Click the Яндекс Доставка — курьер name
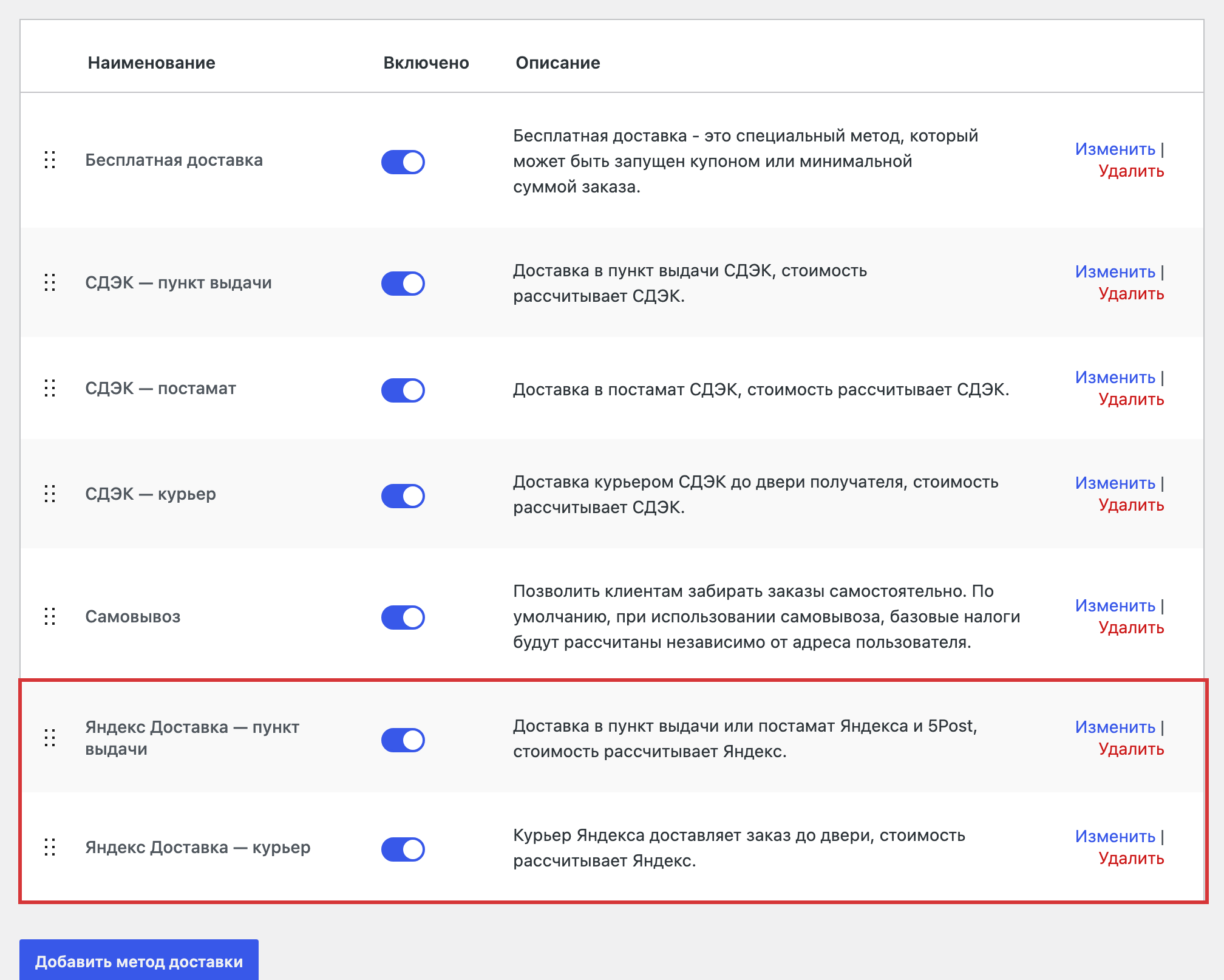The height and width of the screenshot is (980, 1224). point(198,848)
